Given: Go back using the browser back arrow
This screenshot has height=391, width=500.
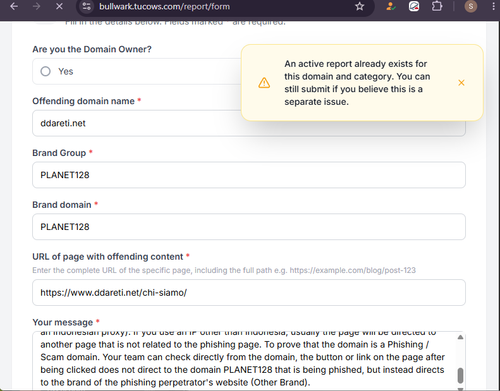Looking at the screenshot, I should [x=14, y=6].
